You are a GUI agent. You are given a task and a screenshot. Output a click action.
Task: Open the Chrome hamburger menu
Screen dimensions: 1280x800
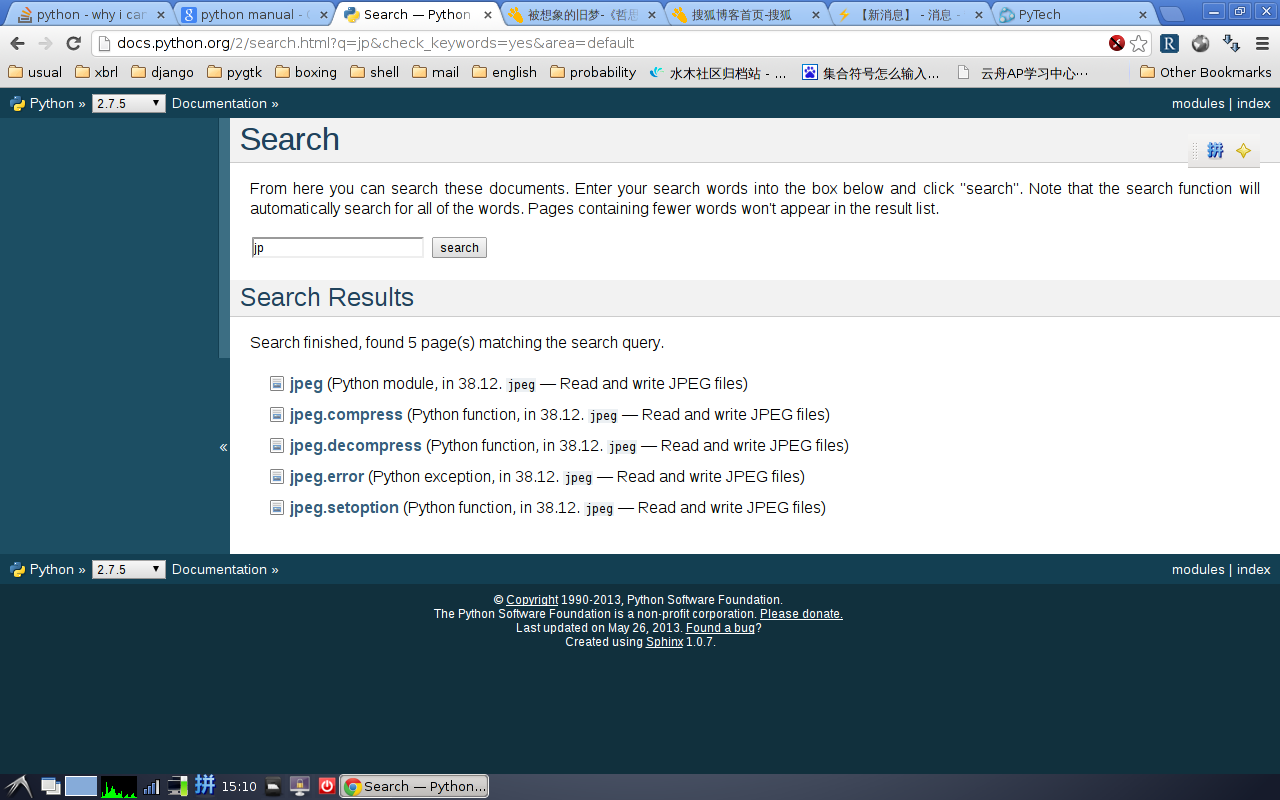[x=1262, y=43]
